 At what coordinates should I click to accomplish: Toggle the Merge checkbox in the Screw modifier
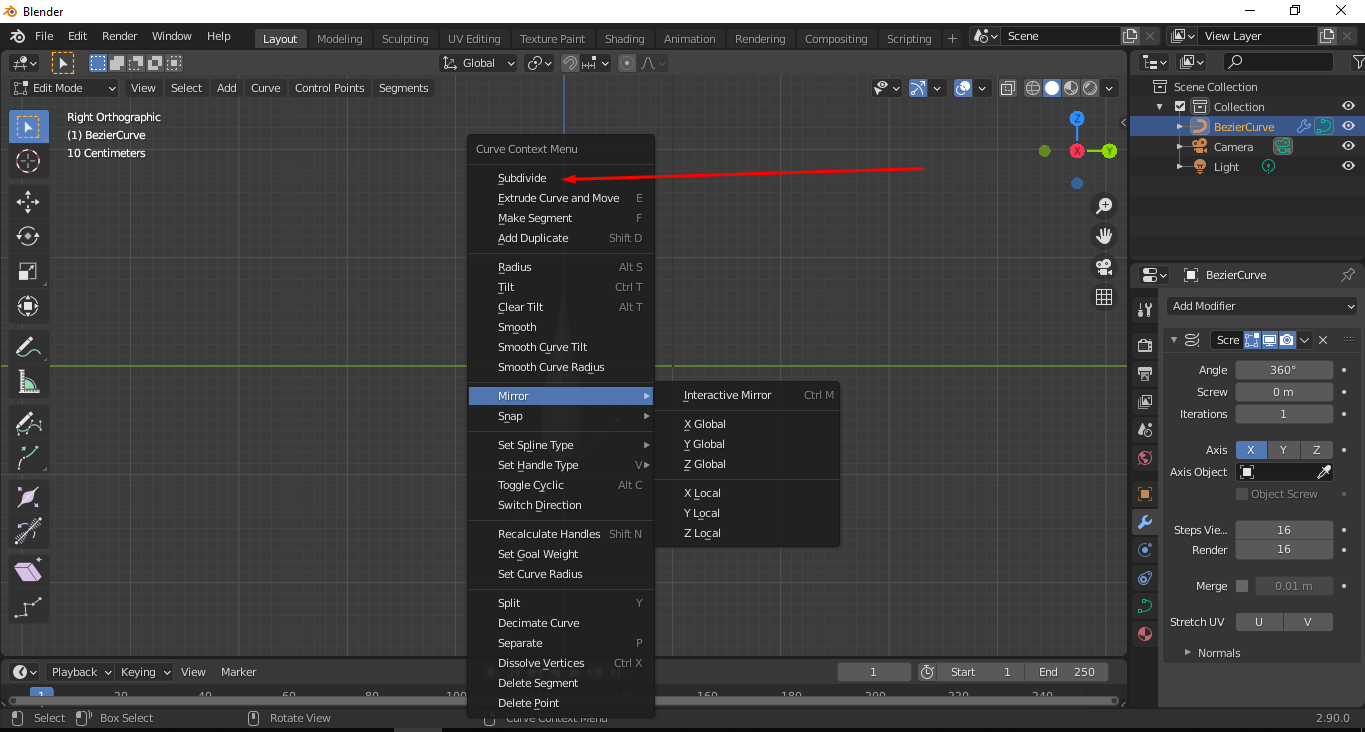pyautogui.click(x=1242, y=585)
